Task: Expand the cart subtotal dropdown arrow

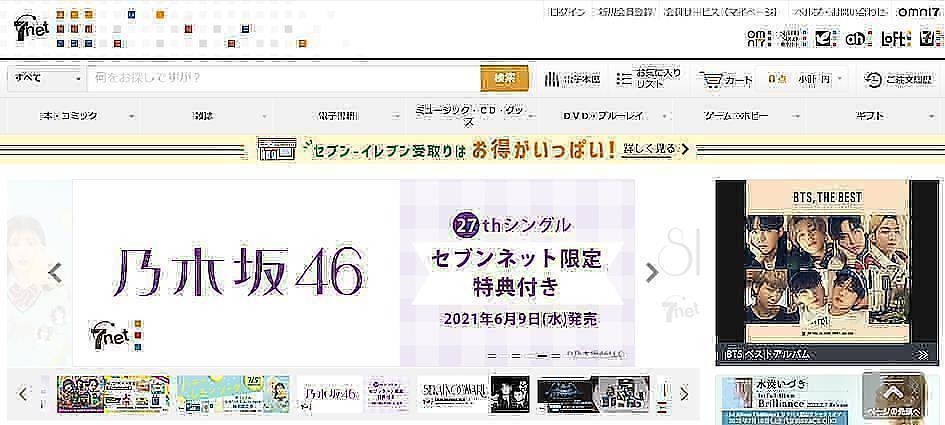Action: pos(840,79)
